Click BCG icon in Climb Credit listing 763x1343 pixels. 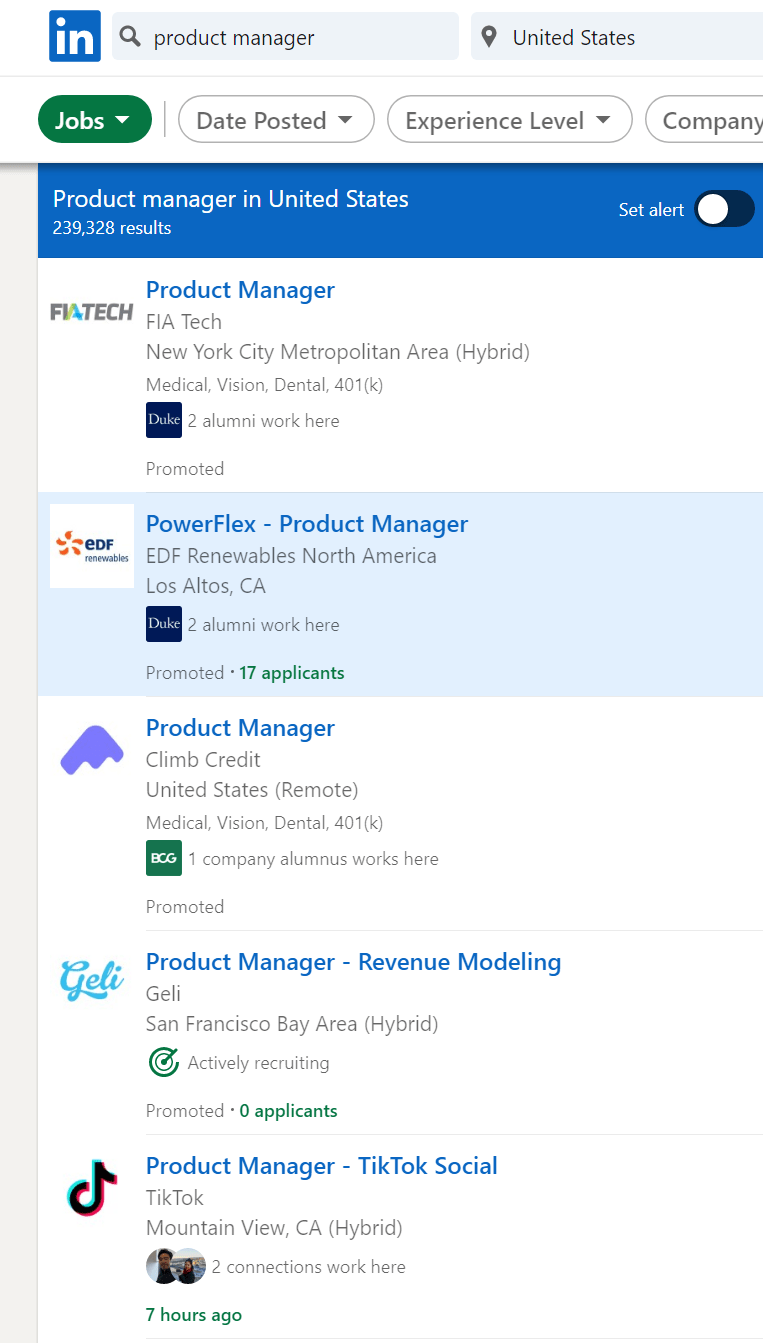pos(164,858)
